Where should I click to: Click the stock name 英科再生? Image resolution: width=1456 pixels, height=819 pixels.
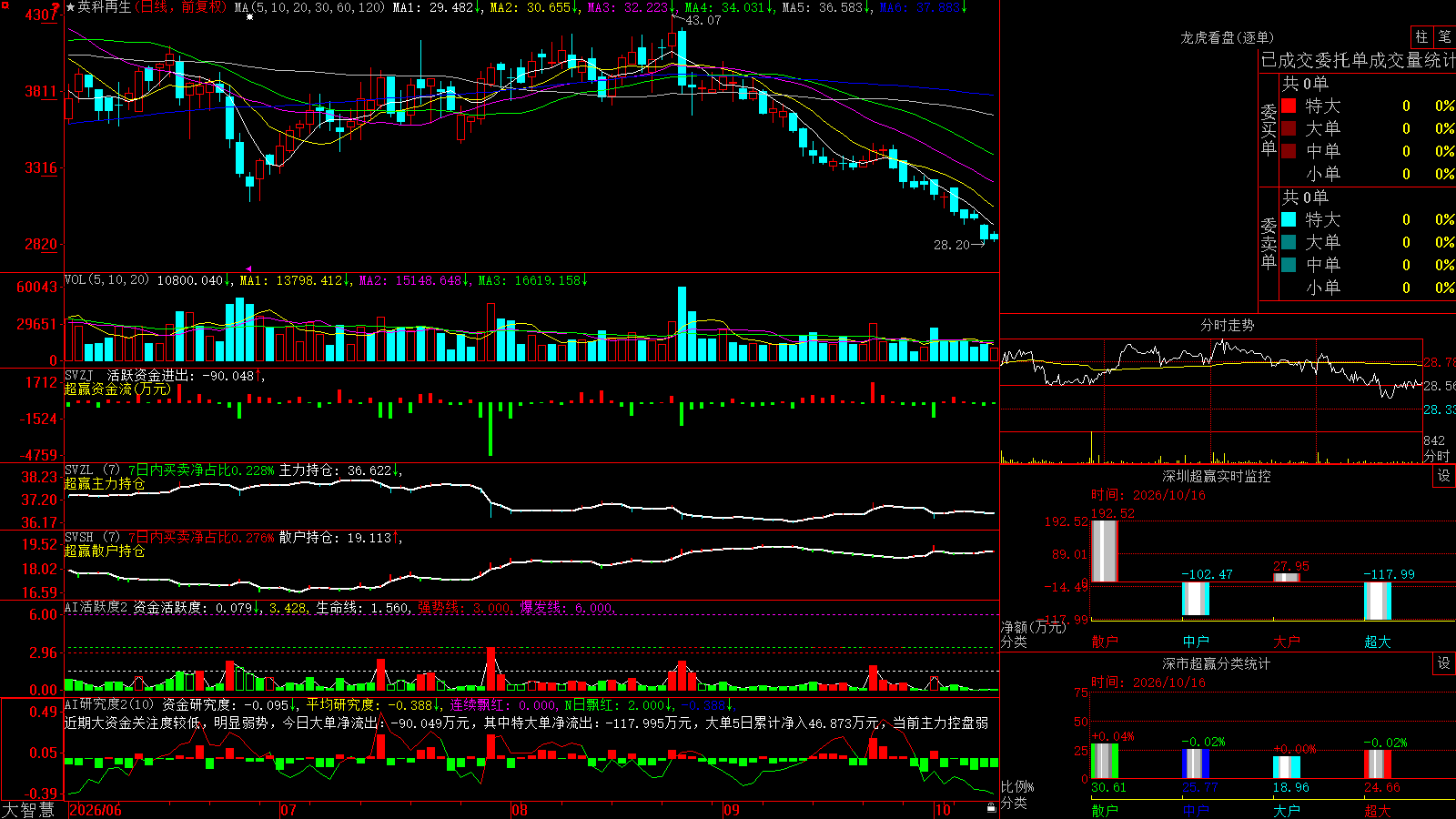(x=105, y=7)
